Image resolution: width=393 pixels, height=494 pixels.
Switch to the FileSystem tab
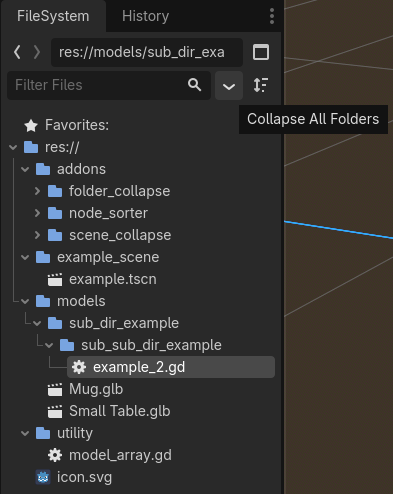(x=53, y=16)
